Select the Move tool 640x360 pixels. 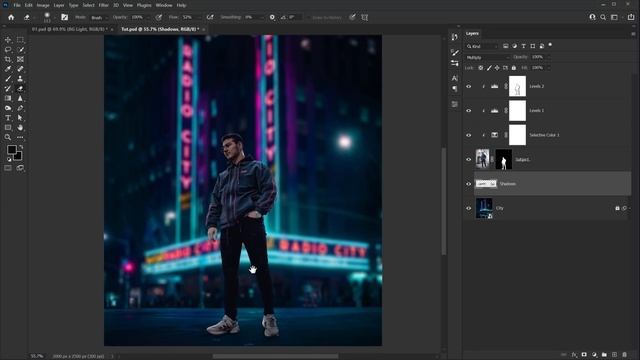(x=8, y=40)
